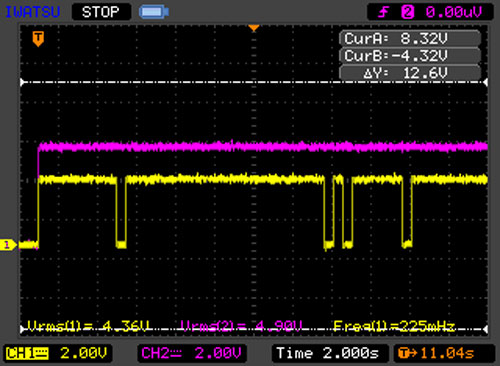
Task: Click the orange T trigger marker in the grid
Action: 38,39
